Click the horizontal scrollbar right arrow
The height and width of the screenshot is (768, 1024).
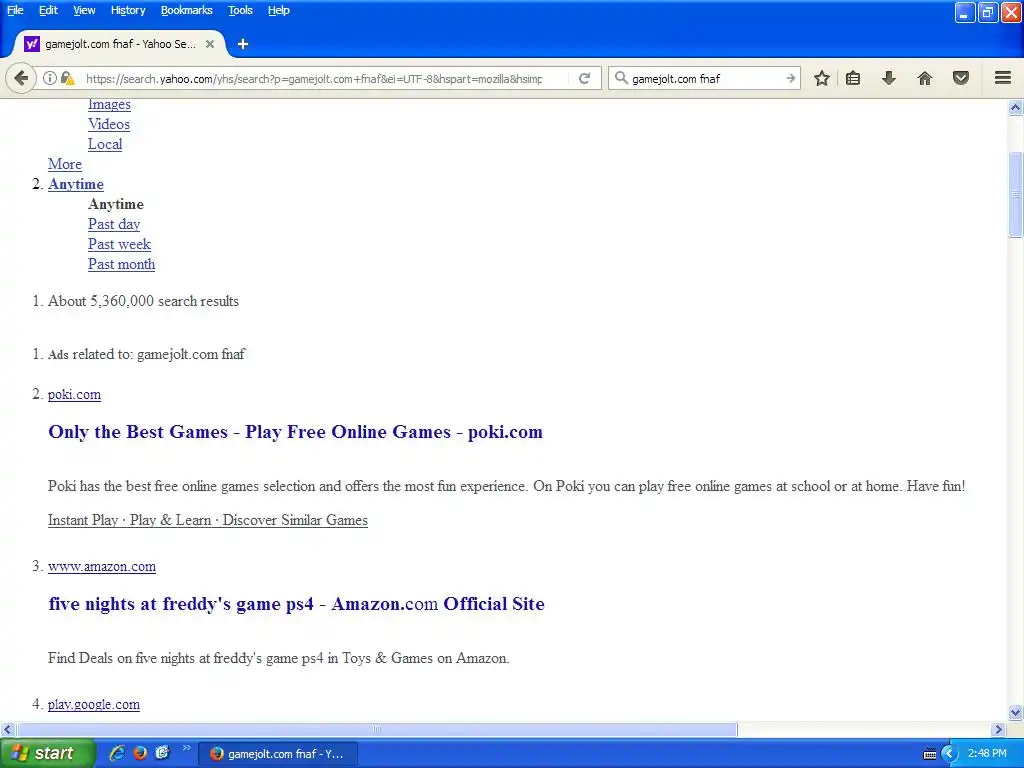999,729
